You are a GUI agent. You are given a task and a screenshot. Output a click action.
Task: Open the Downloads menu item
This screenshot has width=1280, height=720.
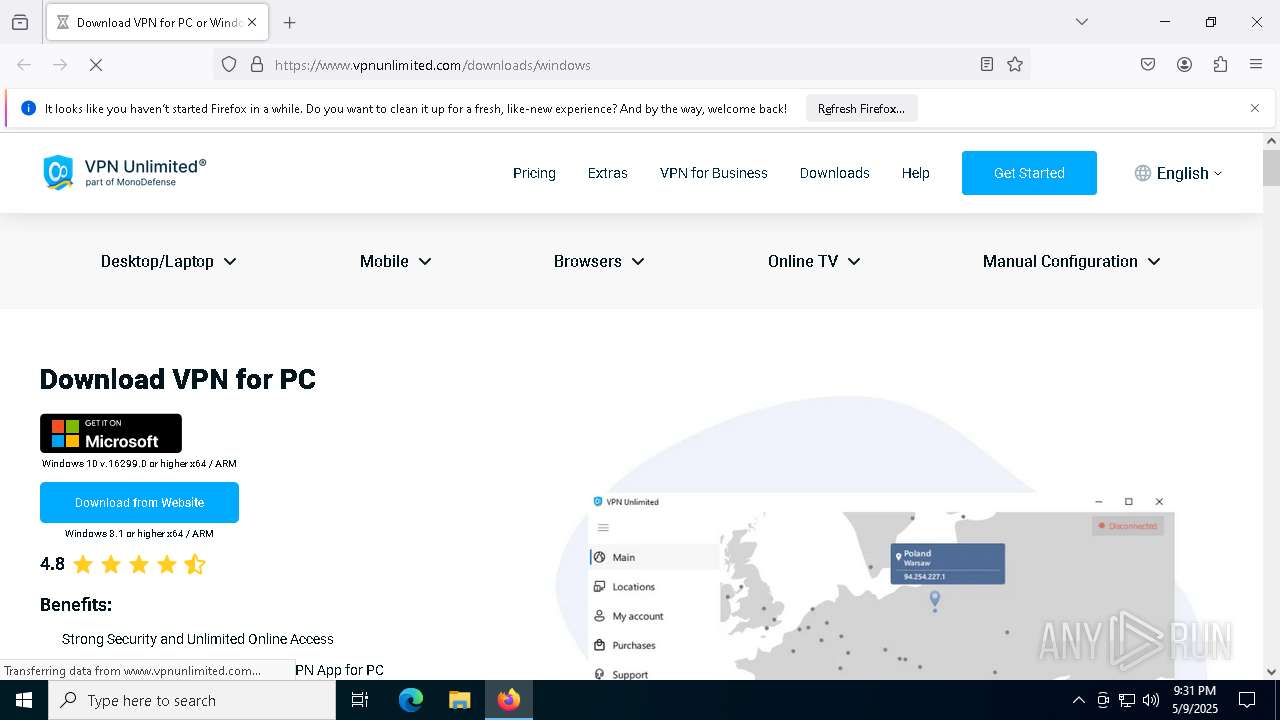[x=835, y=173]
